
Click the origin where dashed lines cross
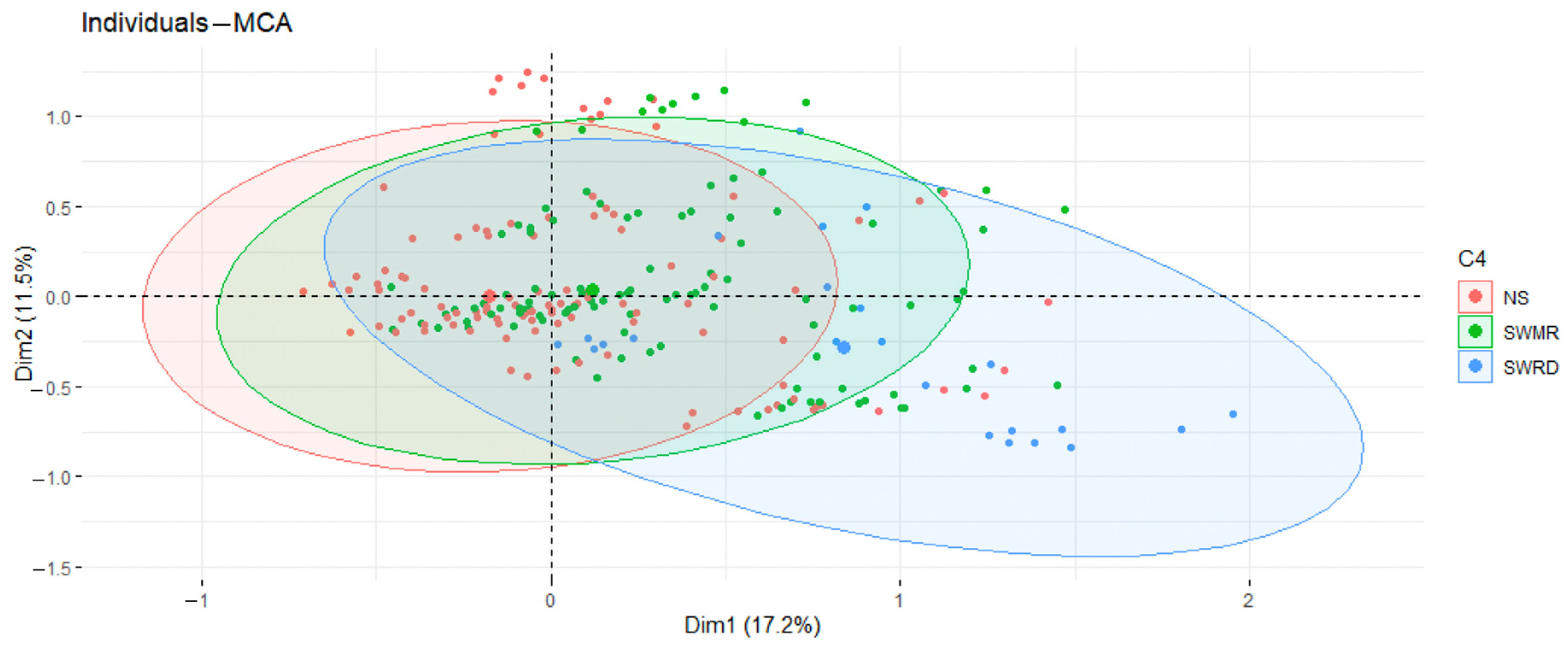click(551, 296)
